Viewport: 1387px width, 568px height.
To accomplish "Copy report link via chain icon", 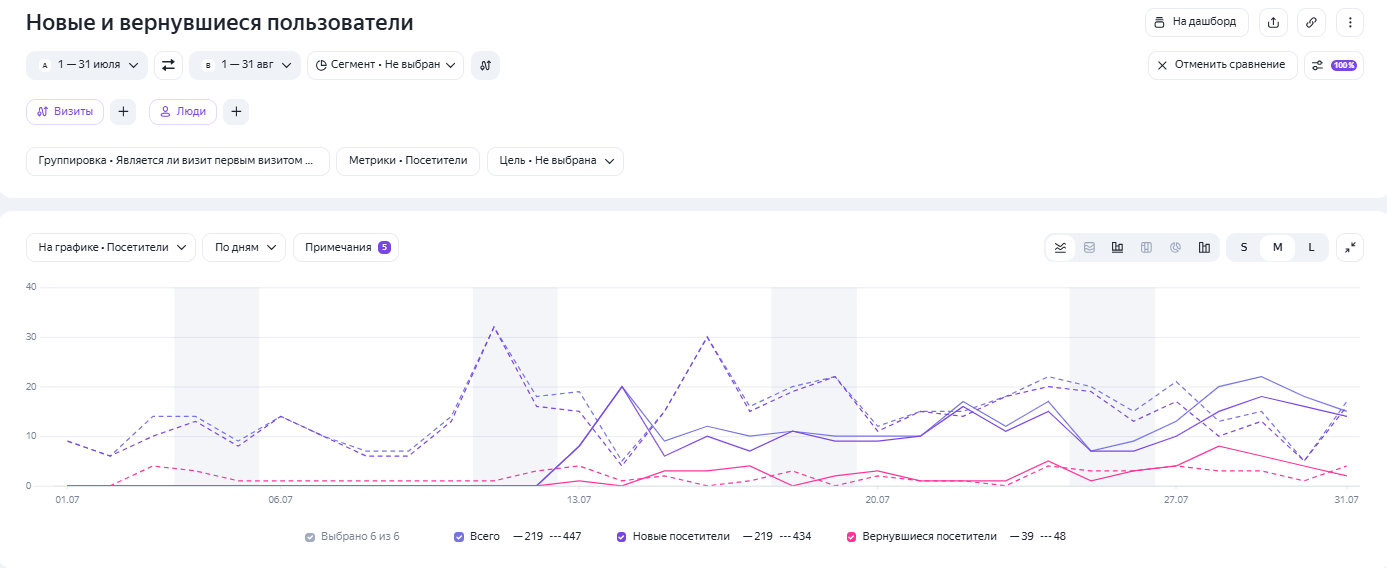I will pyautogui.click(x=1311, y=22).
